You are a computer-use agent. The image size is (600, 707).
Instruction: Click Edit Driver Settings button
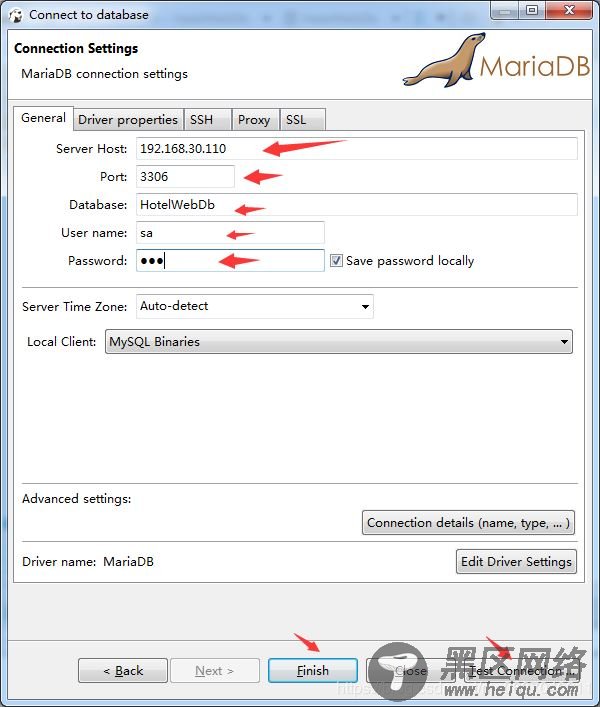(516, 561)
